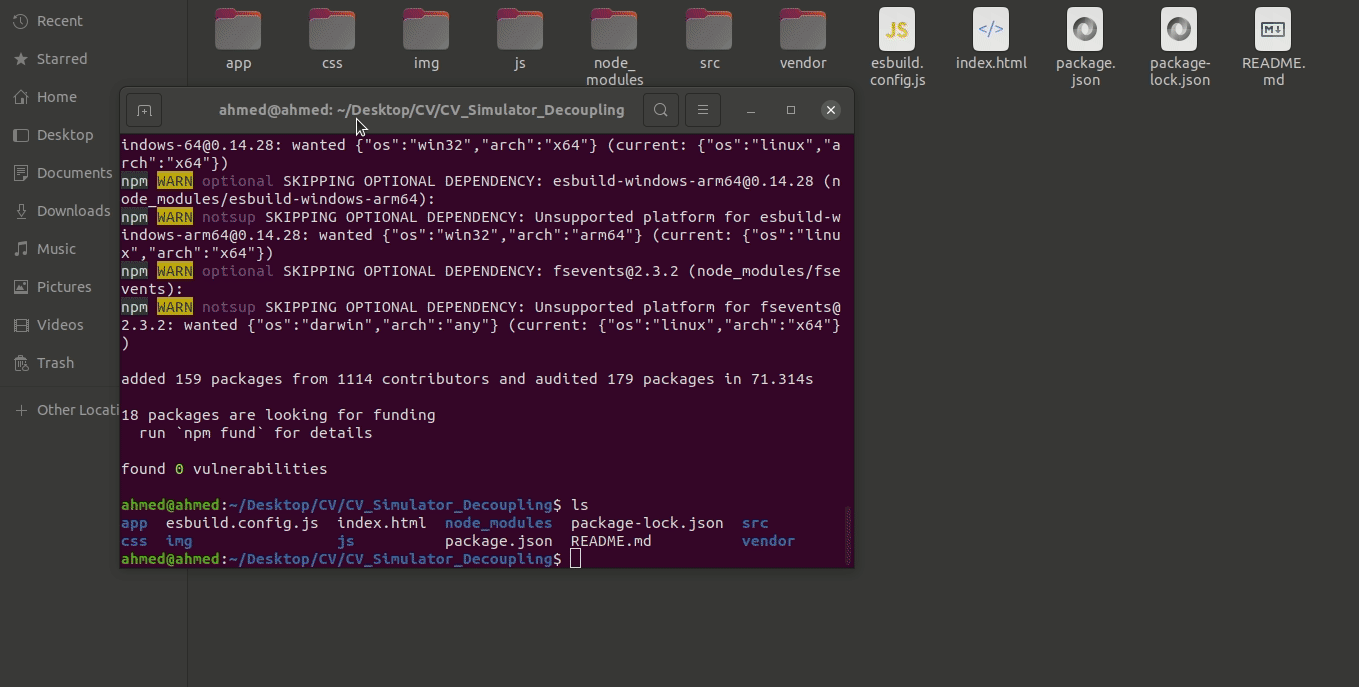Image resolution: width=1359 pixels, height=687 pixels.
Task: Open the css folder
Action: click(331, 30)
